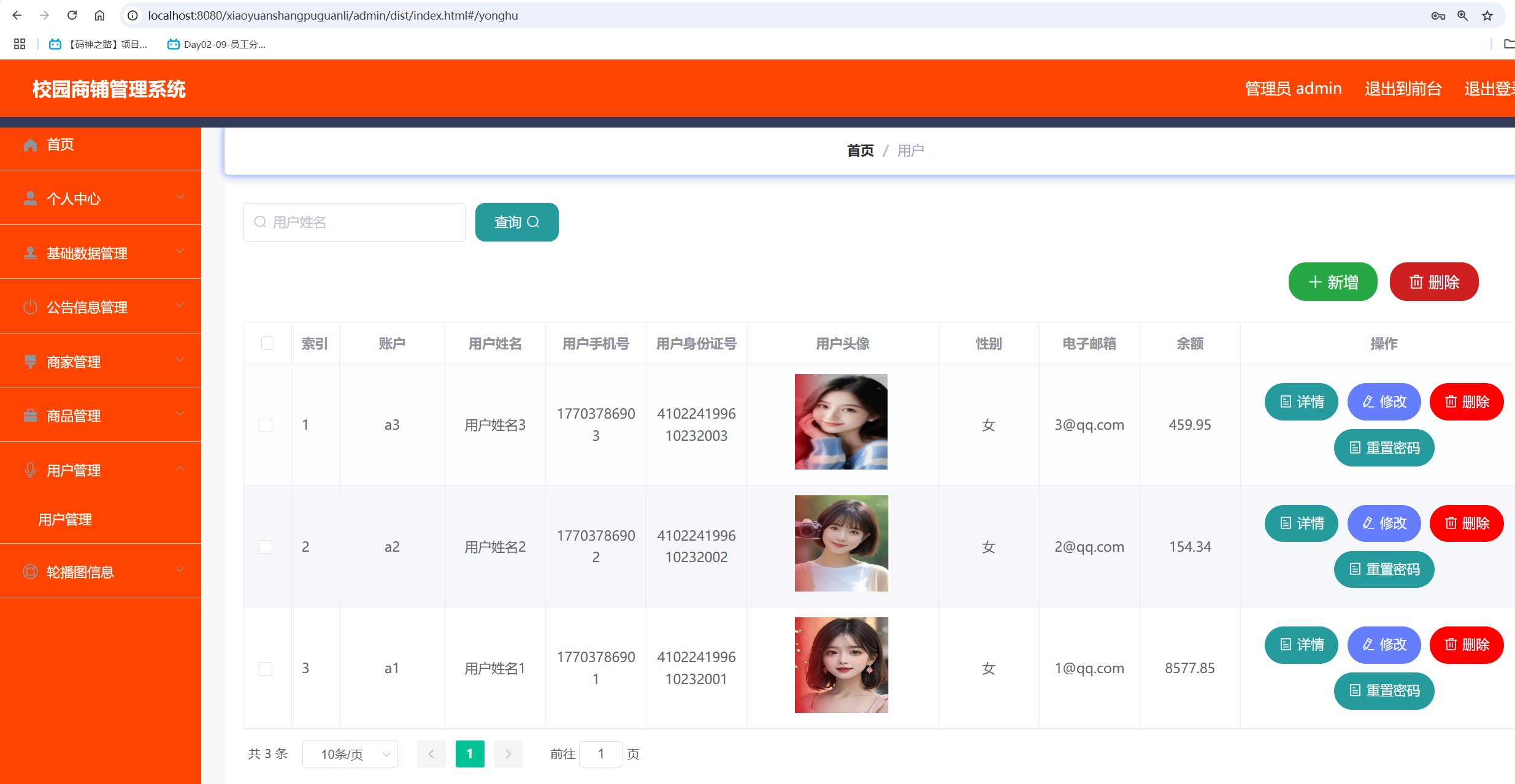Viewport: 1515px width, 784px height.
Task: Click the 用户管理 microphone icon
Action: [31, 470]
